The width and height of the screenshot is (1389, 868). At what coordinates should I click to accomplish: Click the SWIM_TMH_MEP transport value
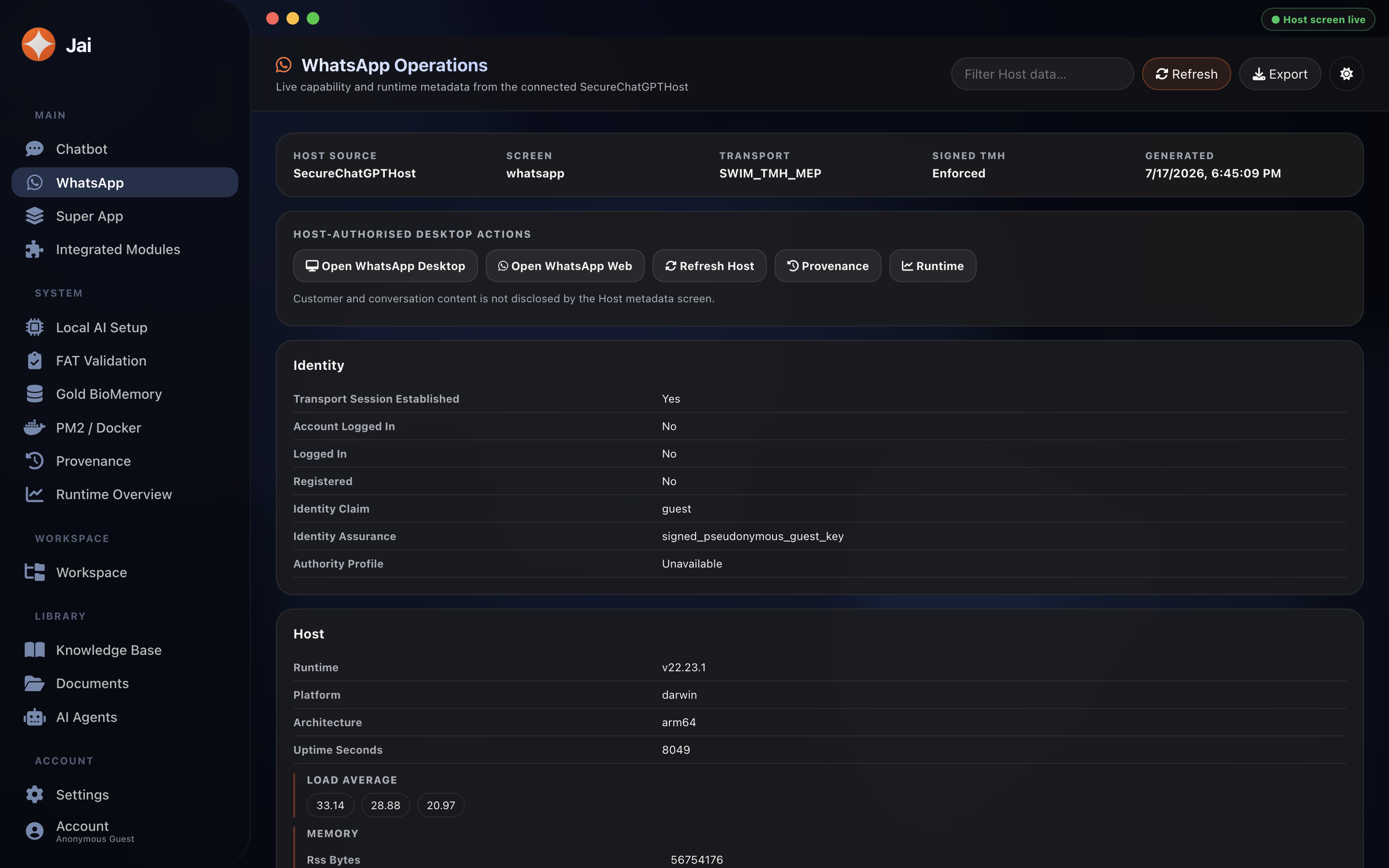[x=770, y=174]
